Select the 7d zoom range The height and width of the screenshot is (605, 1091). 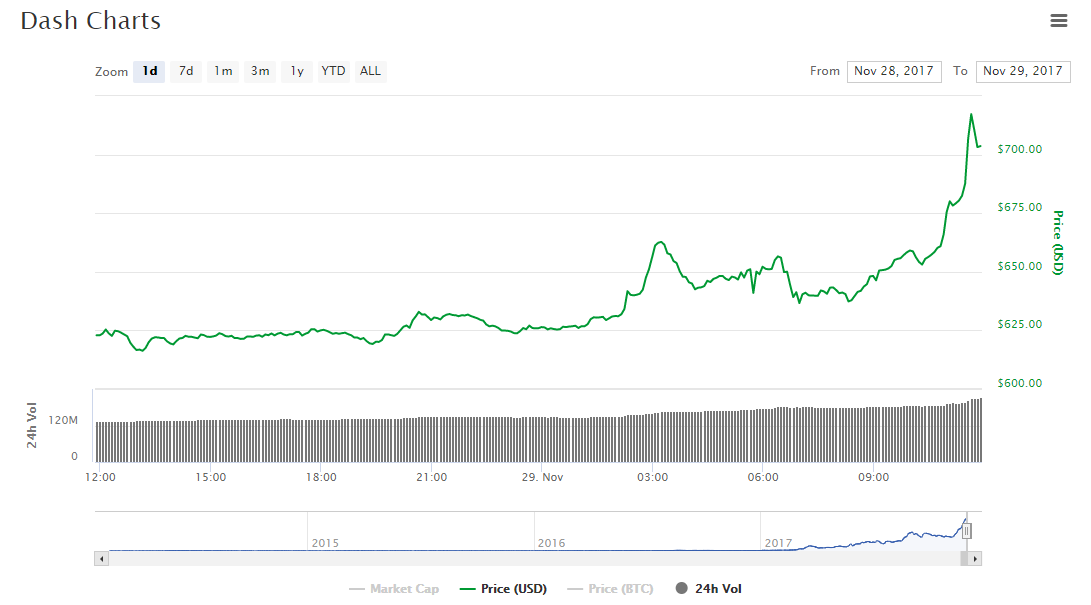coord(186,71)
